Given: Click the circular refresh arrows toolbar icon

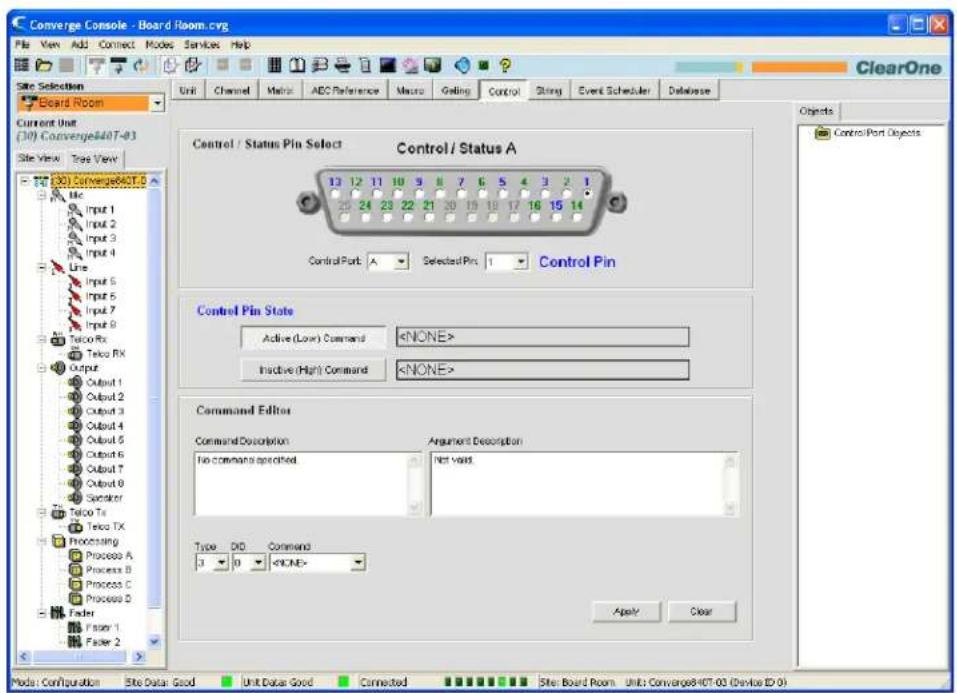Looking at the screenshot, I should coord(142,65).
